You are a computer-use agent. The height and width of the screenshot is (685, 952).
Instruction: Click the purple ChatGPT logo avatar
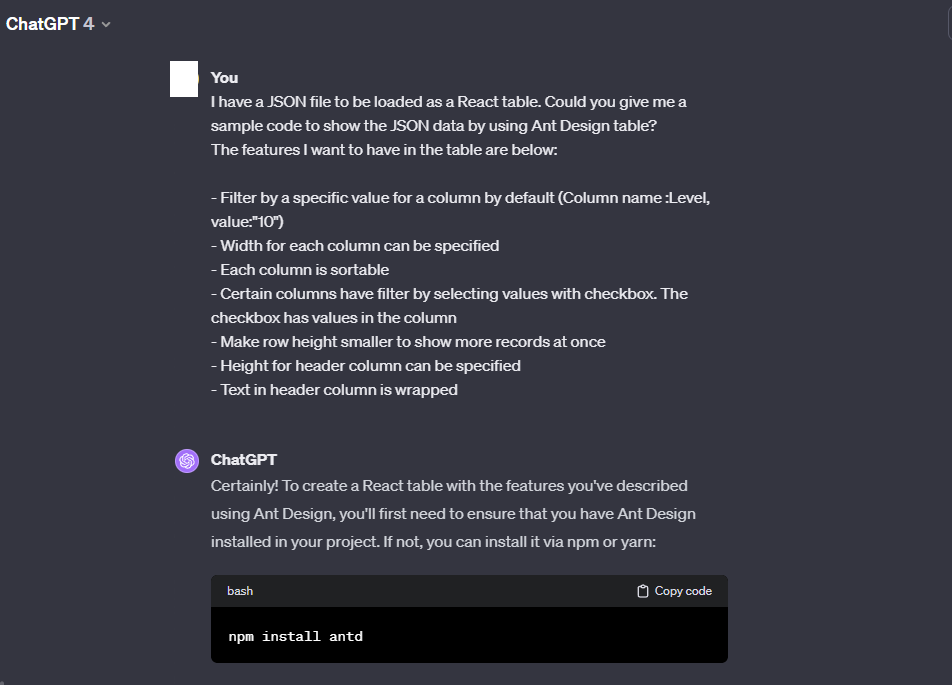[x=187, y=461]
